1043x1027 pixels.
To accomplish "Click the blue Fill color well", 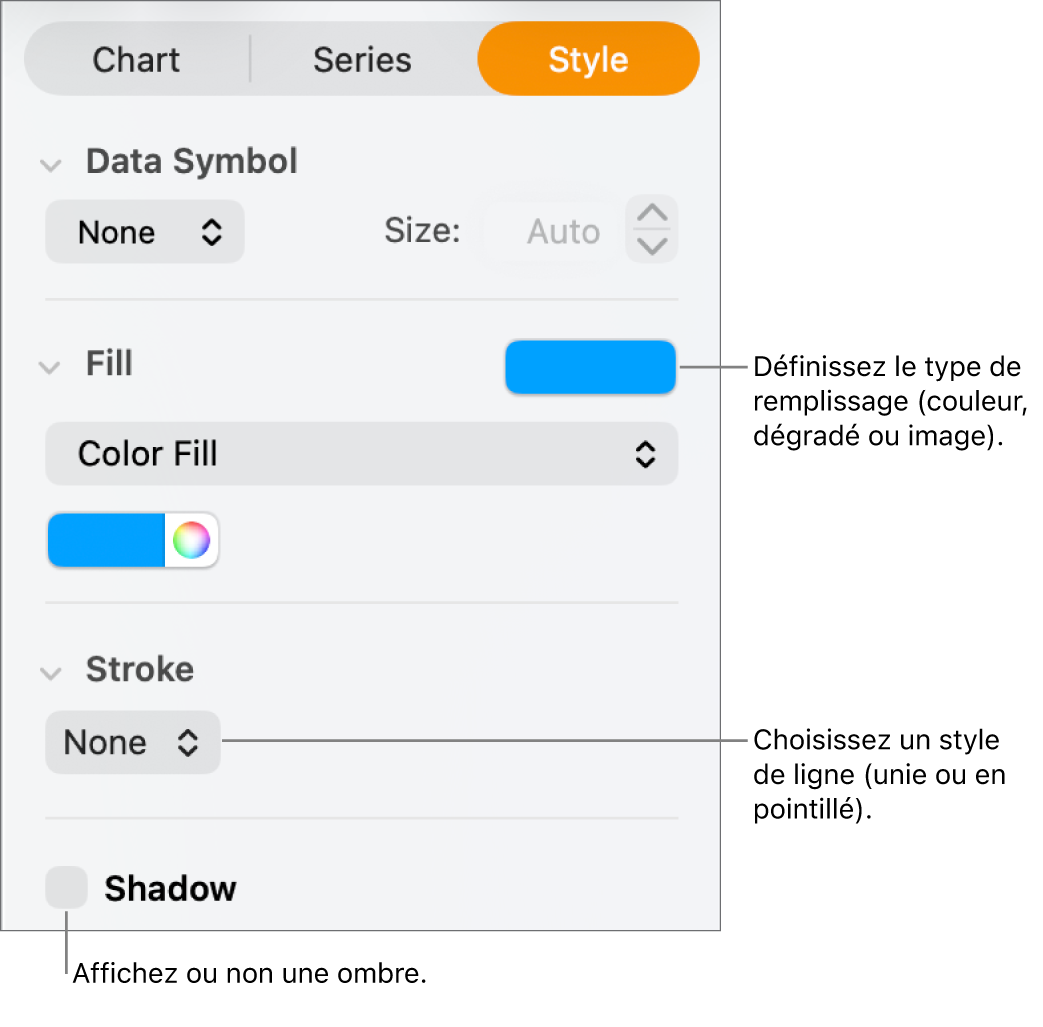I will tap(590, 367).
